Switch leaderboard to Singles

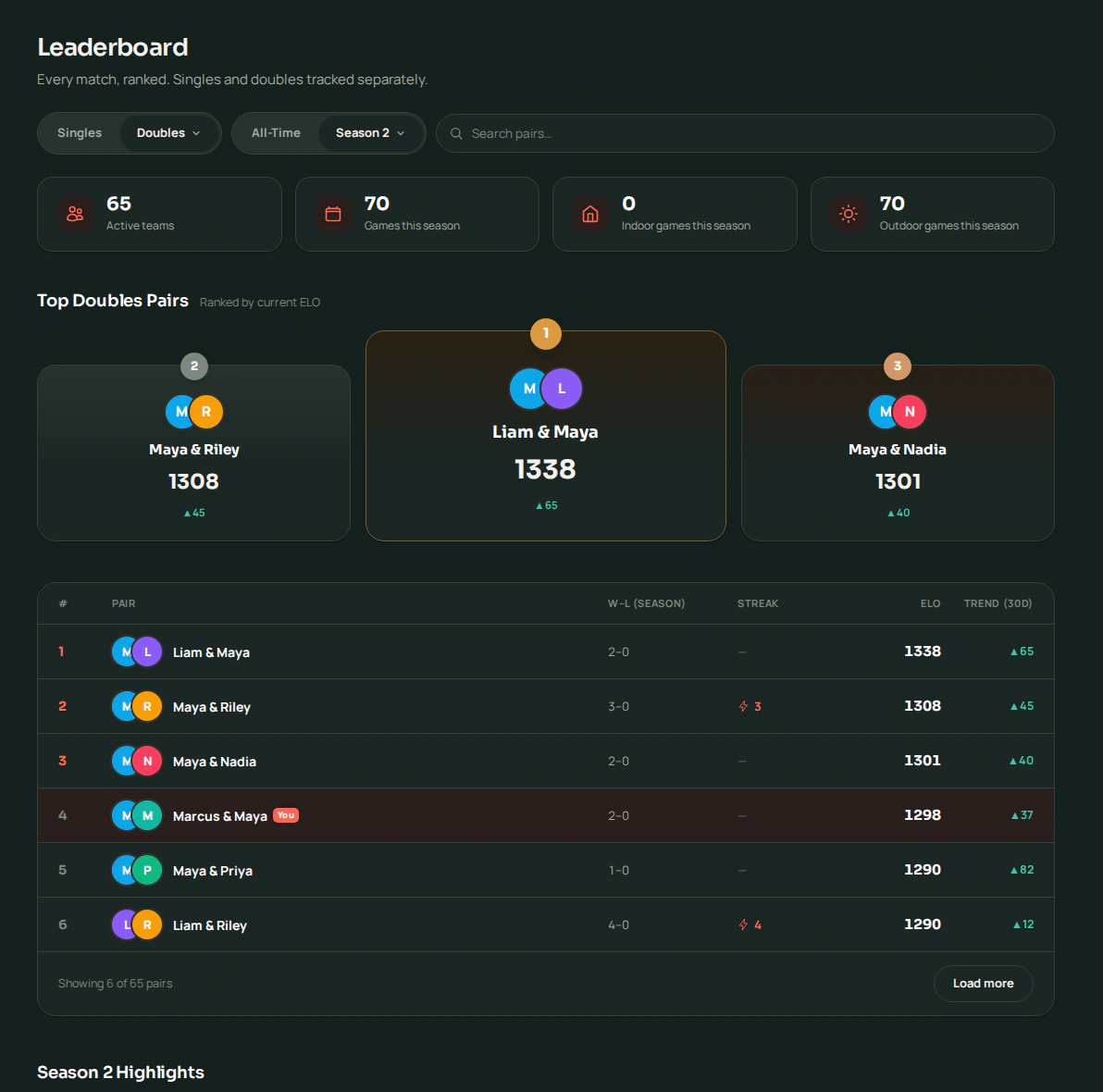[80, 133]
